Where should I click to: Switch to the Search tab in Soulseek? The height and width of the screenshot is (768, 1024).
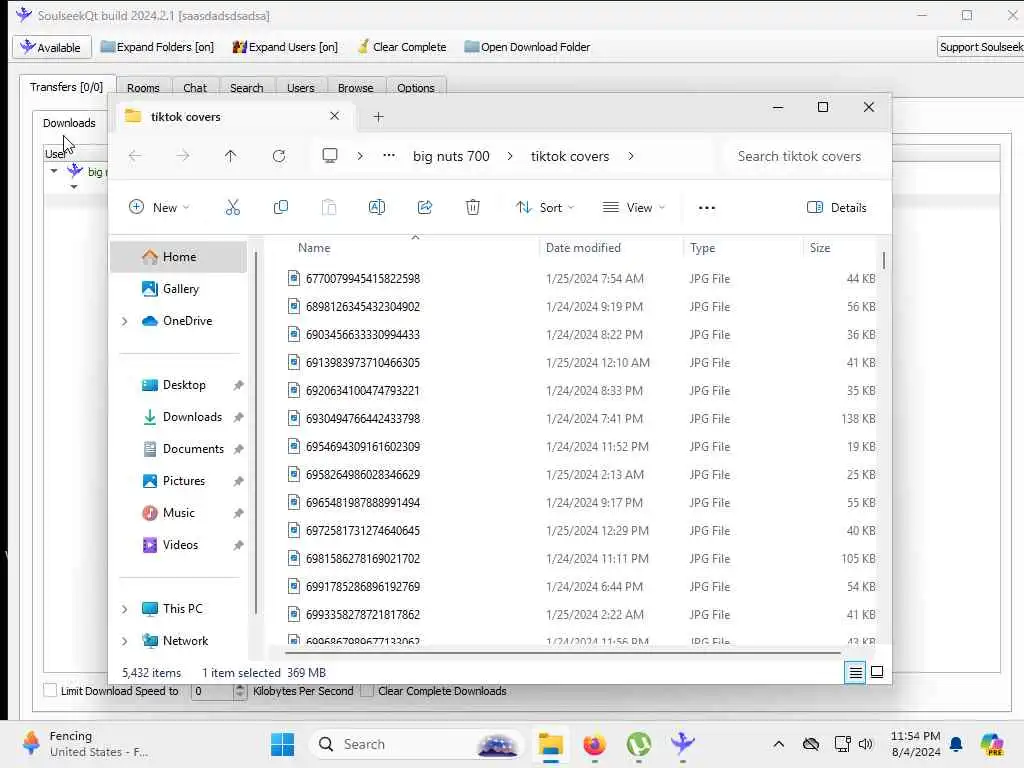[246, 88]
